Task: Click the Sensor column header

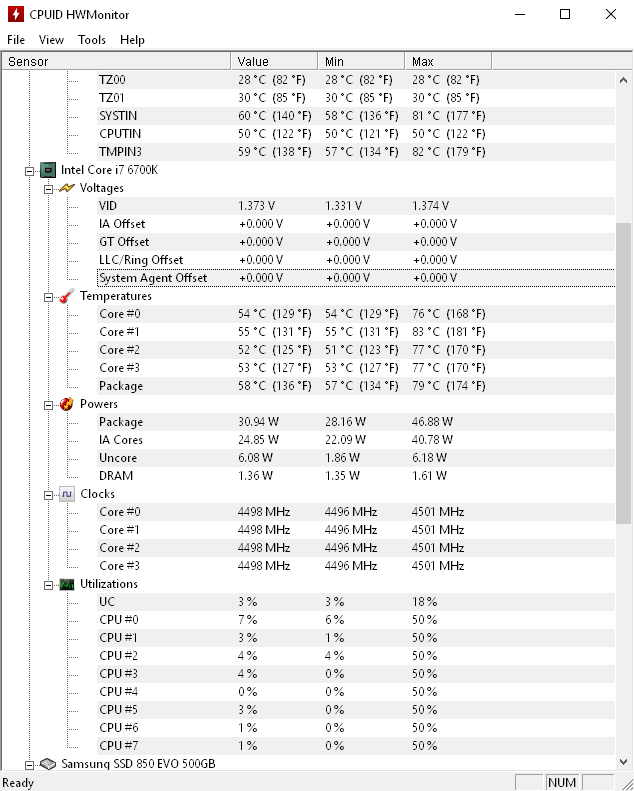Action: pos(115,62)
